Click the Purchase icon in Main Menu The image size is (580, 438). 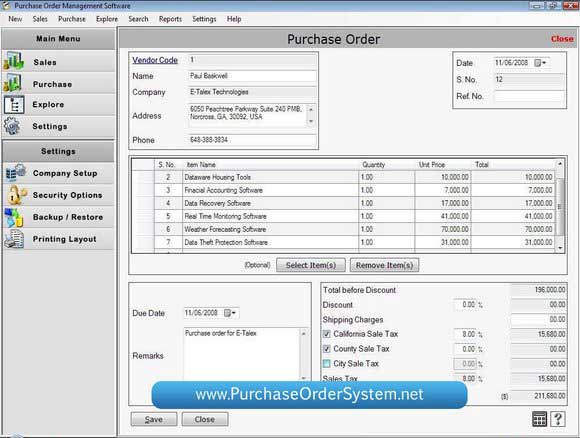(x=13, y=83)
